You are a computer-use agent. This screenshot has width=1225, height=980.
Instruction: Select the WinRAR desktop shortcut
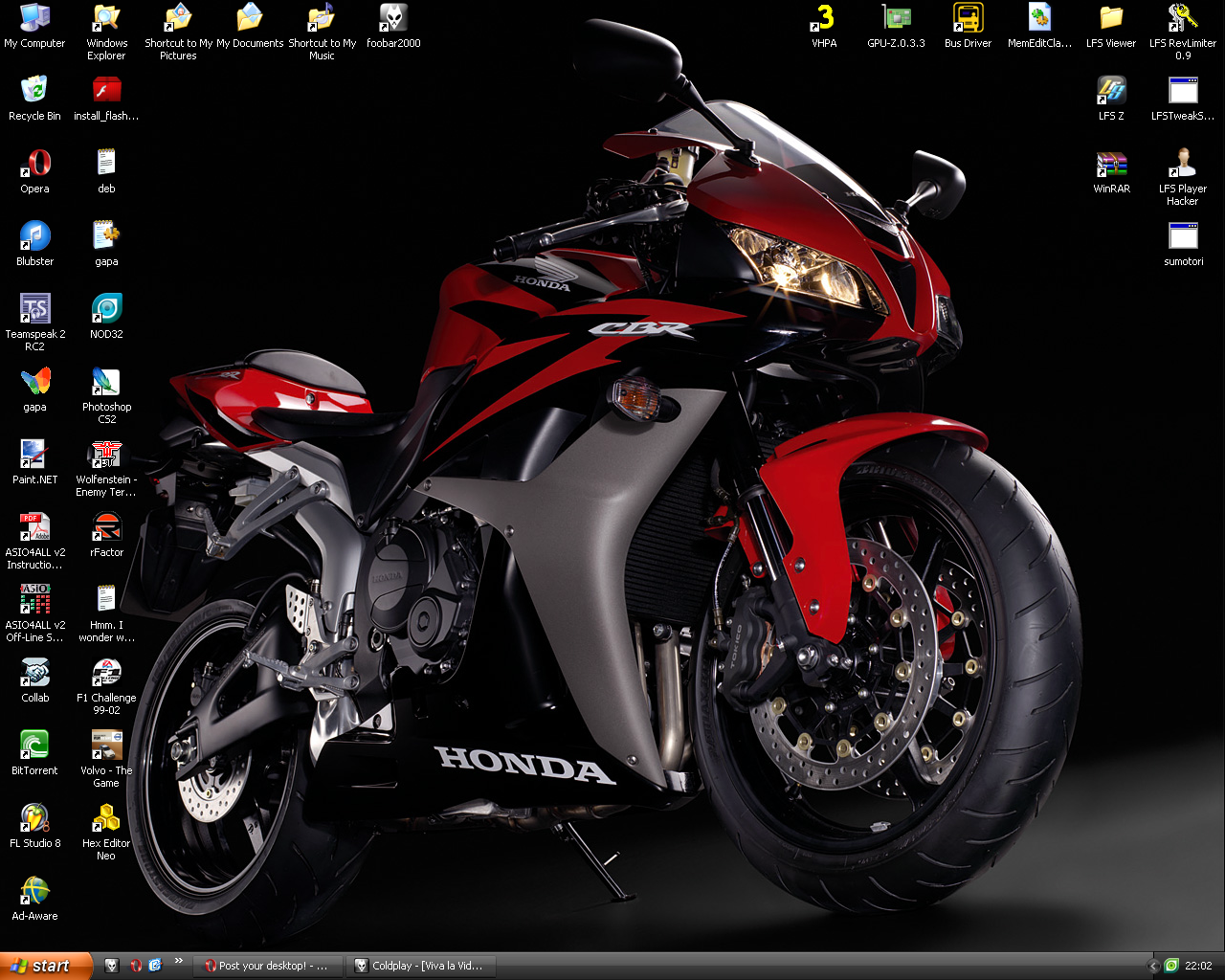coord(1111,172)
